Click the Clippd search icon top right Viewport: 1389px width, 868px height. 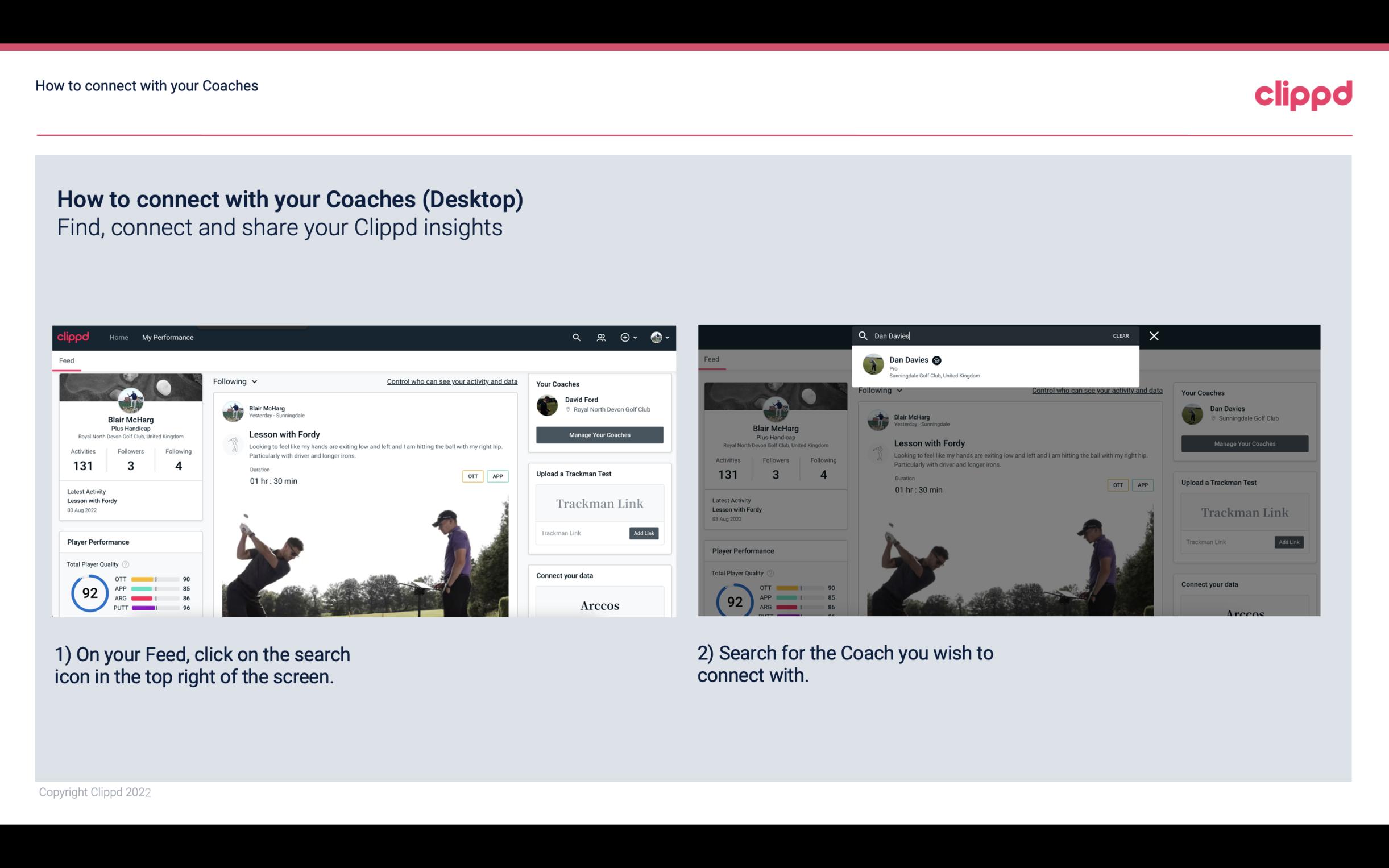[576, 337]
